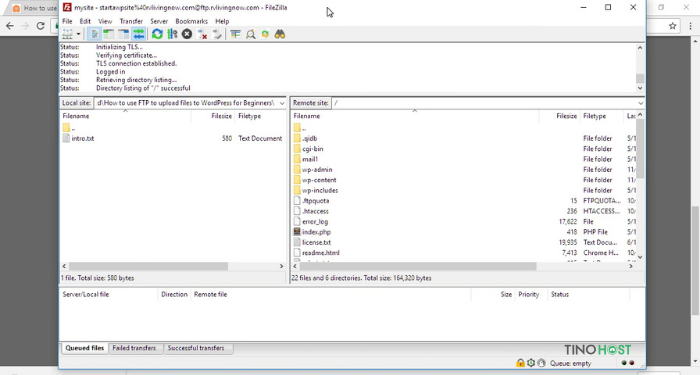
Task: Select intro.txt in local pane
Action: (83, 138)
